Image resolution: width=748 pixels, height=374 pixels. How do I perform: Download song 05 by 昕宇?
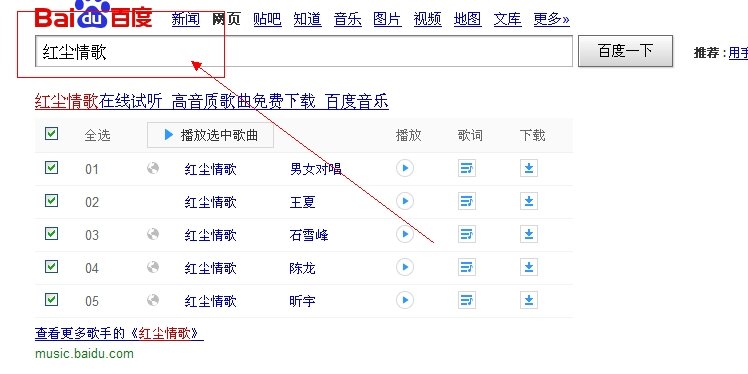click(529, 300)
